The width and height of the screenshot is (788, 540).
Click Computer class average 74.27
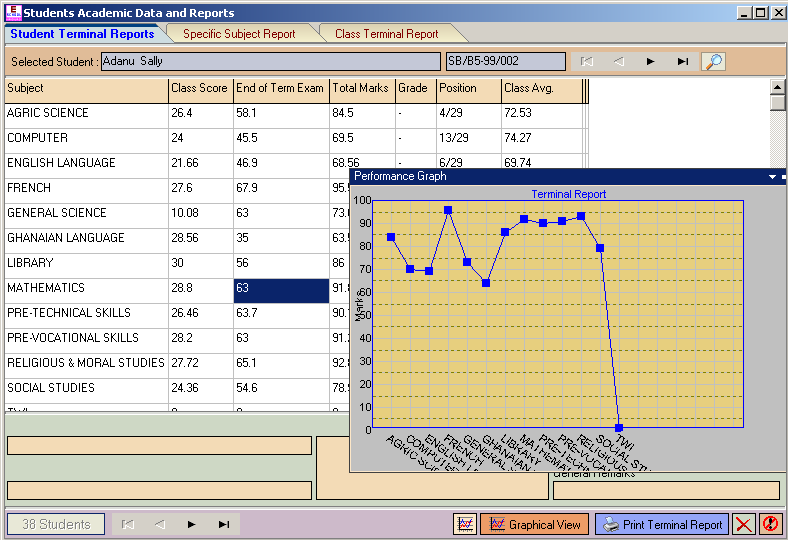click(x=542, y=141)
